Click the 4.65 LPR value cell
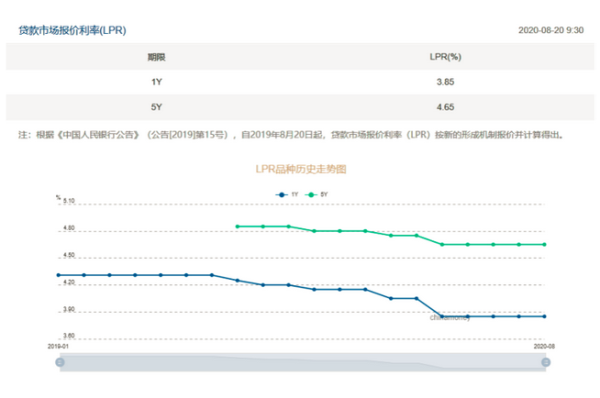600x398 pixels. click(x=445, y=107)
